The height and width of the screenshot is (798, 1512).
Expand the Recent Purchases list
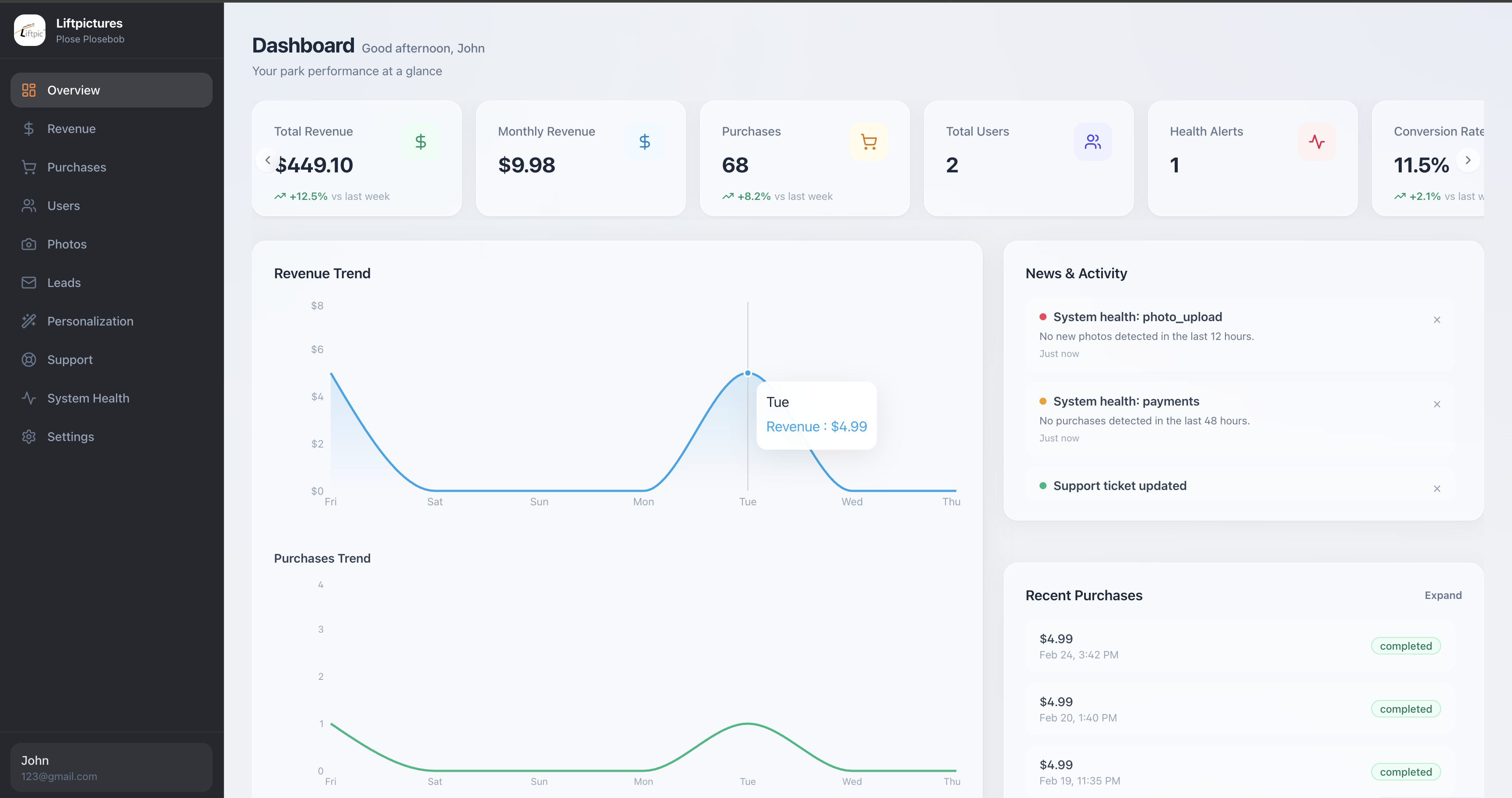(1443, 595)
